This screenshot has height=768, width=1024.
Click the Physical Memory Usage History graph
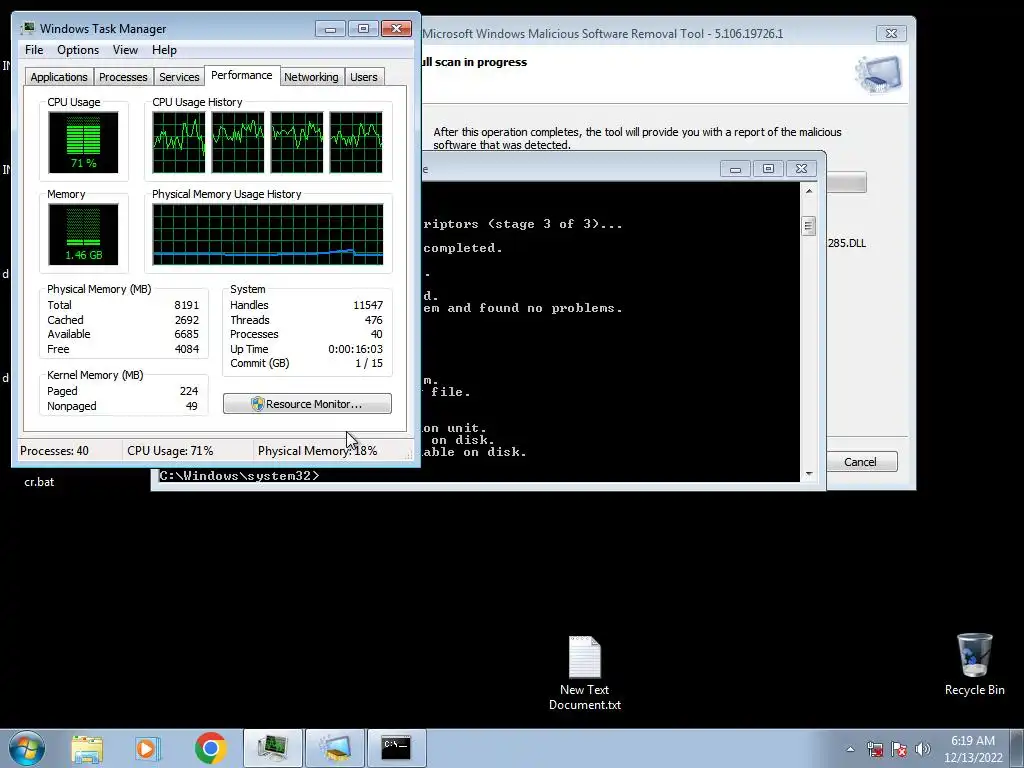(x=268, y=234)
